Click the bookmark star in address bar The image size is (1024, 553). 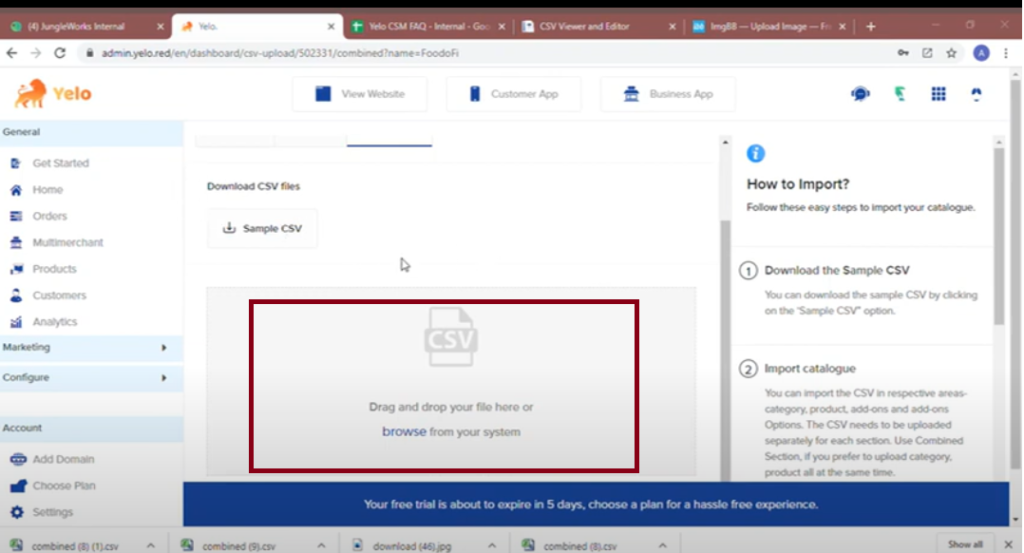tap(951, 53)
